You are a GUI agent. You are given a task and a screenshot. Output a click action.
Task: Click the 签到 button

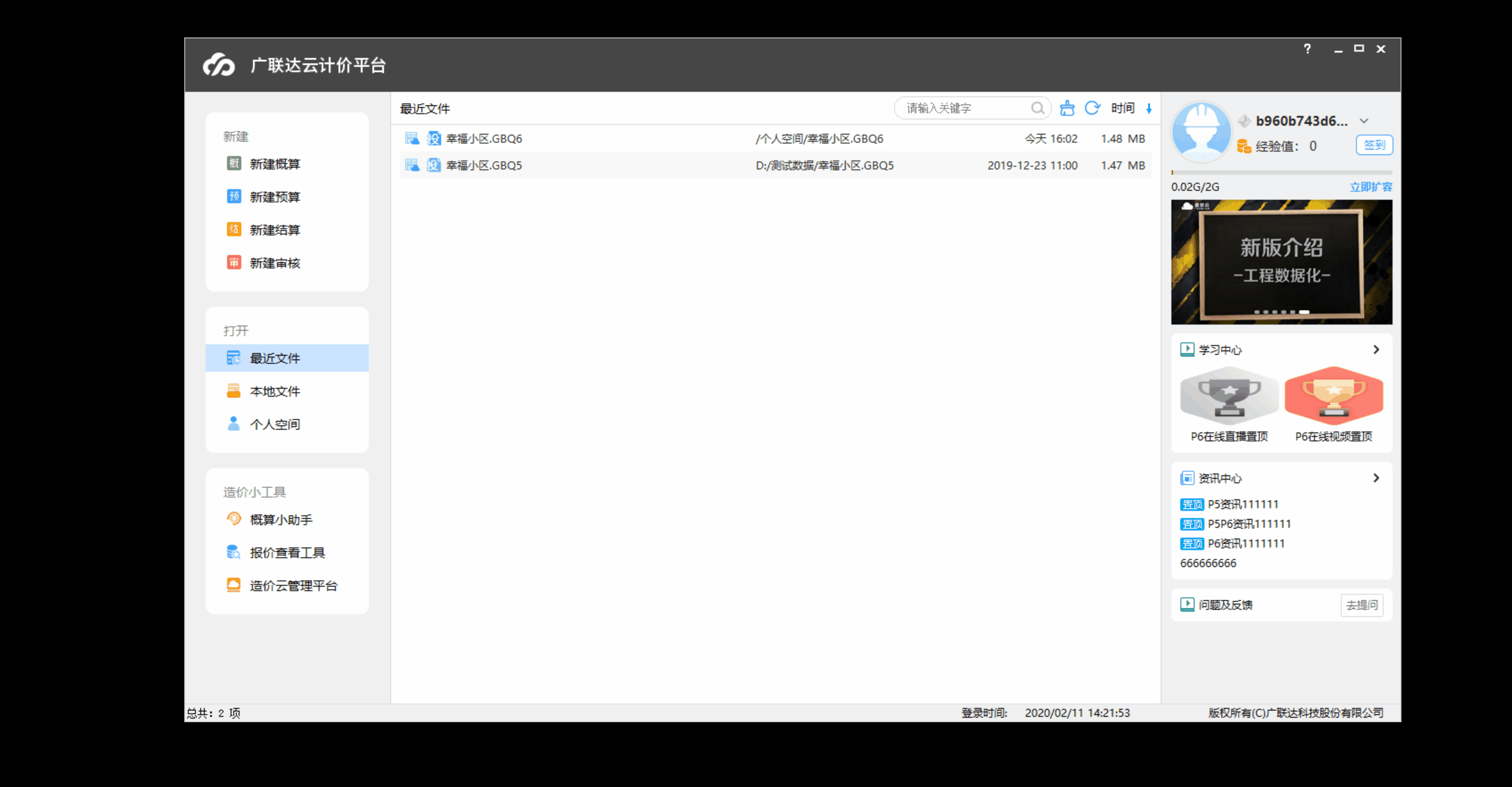pyautogui.click(x=1374, y=145)
